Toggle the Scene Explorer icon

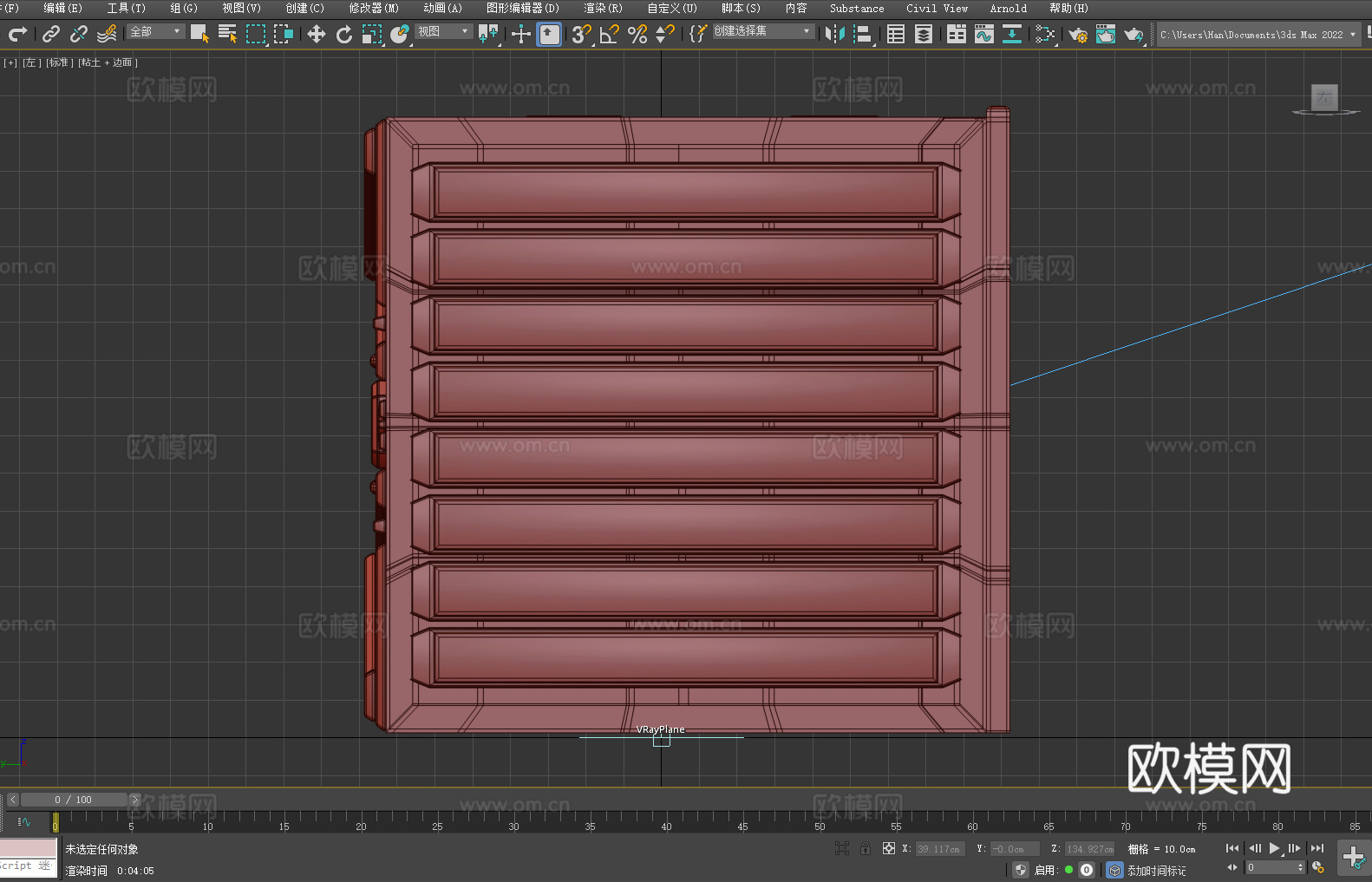[x=896, y=34]
